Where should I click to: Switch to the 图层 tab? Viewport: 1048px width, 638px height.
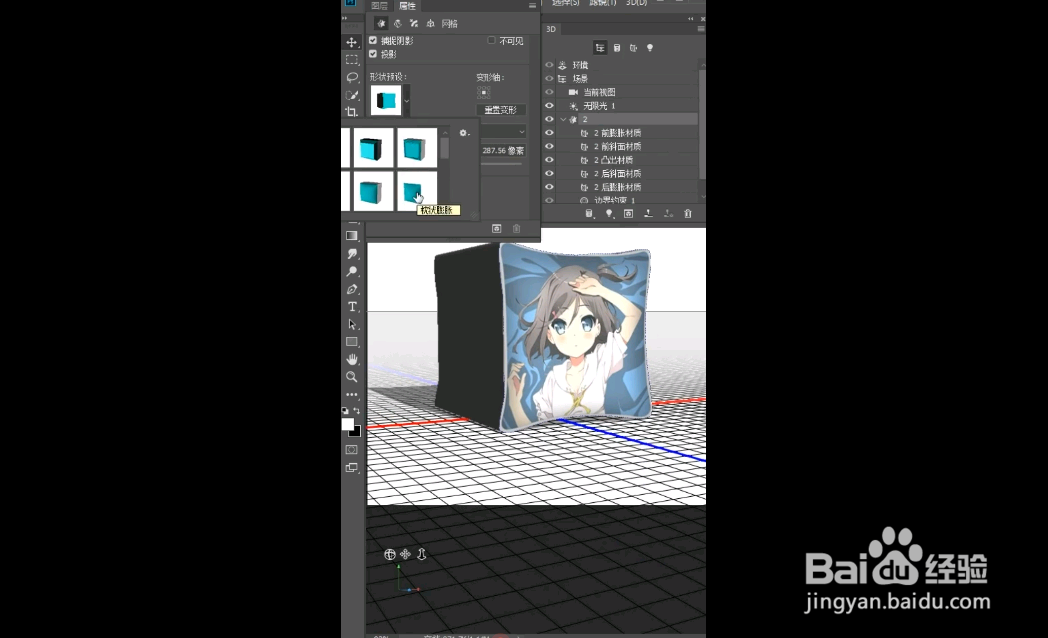[380, 6]
